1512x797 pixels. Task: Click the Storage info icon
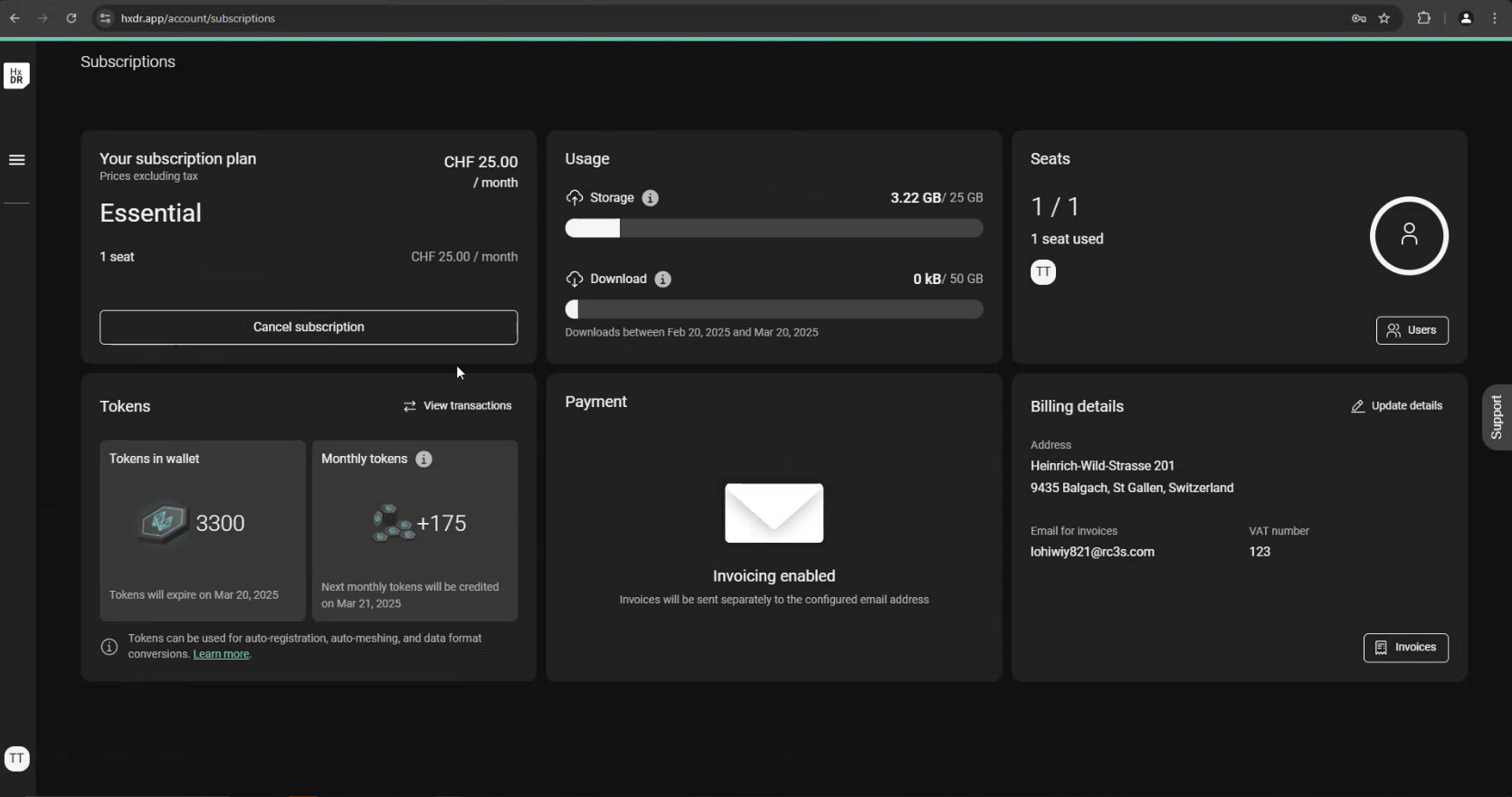[x=650, y=198]
